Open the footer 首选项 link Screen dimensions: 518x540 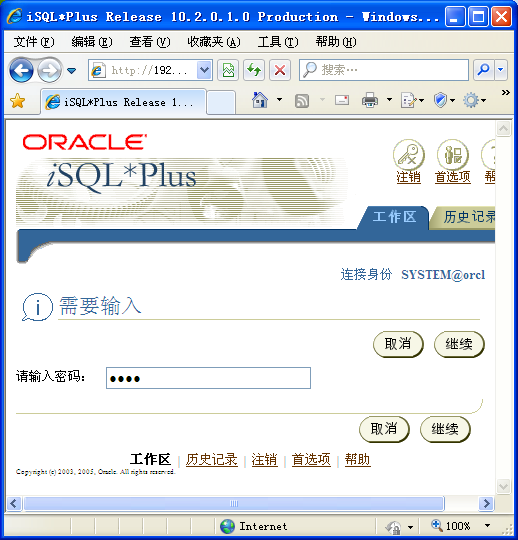click(311, 459)
